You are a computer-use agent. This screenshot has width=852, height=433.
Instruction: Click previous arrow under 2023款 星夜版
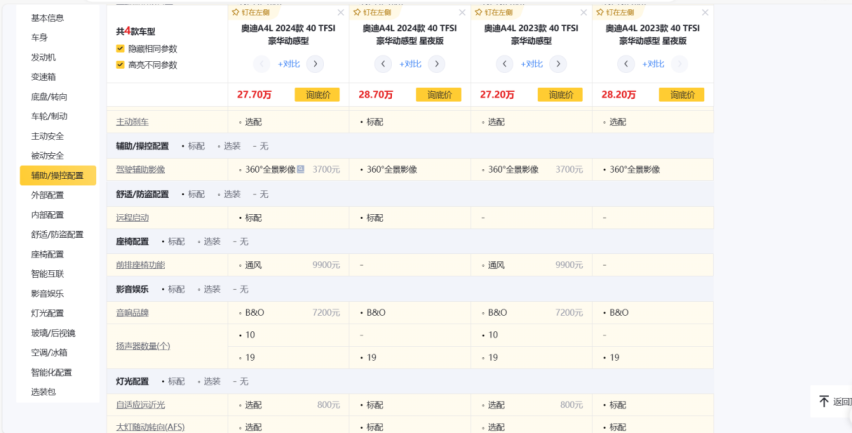626,64
